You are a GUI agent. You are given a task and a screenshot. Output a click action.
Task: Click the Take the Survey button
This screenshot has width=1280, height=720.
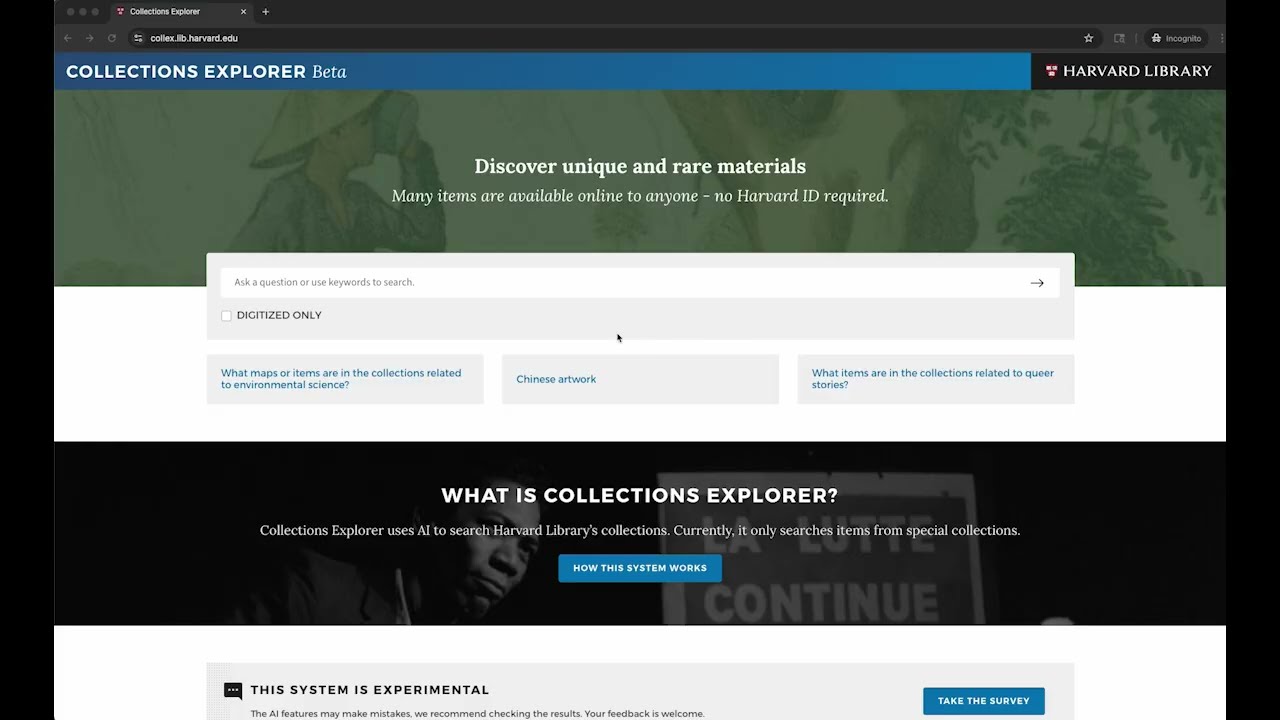(x=984, y=701)
